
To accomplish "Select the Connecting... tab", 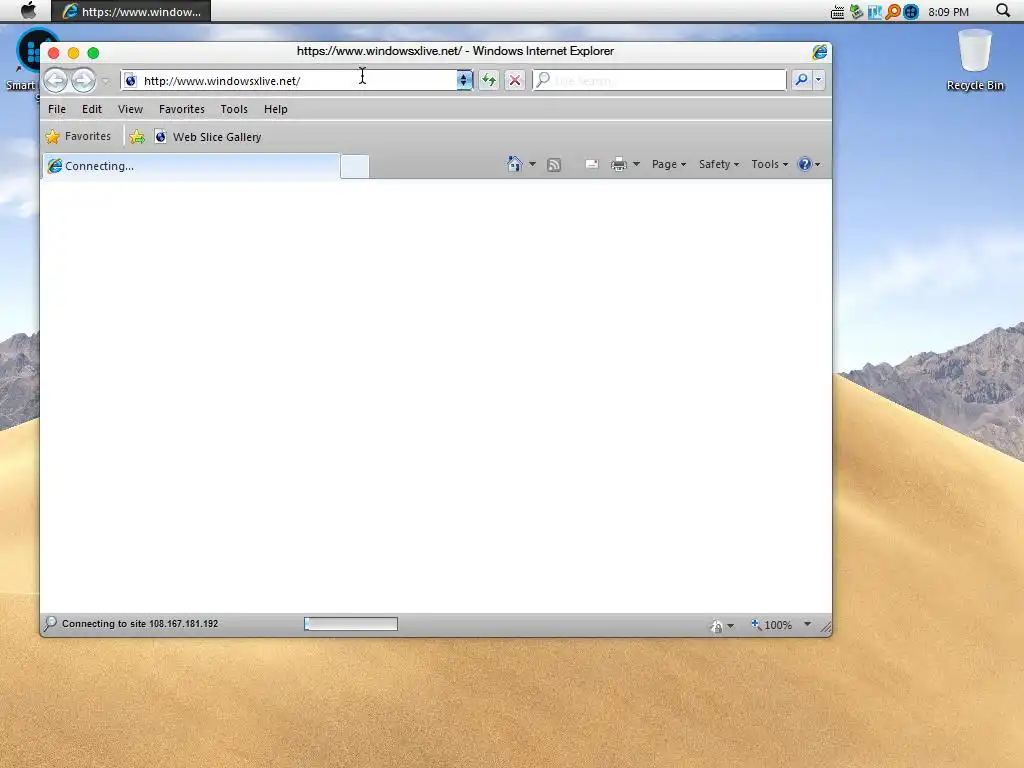I will coord(191,166).
